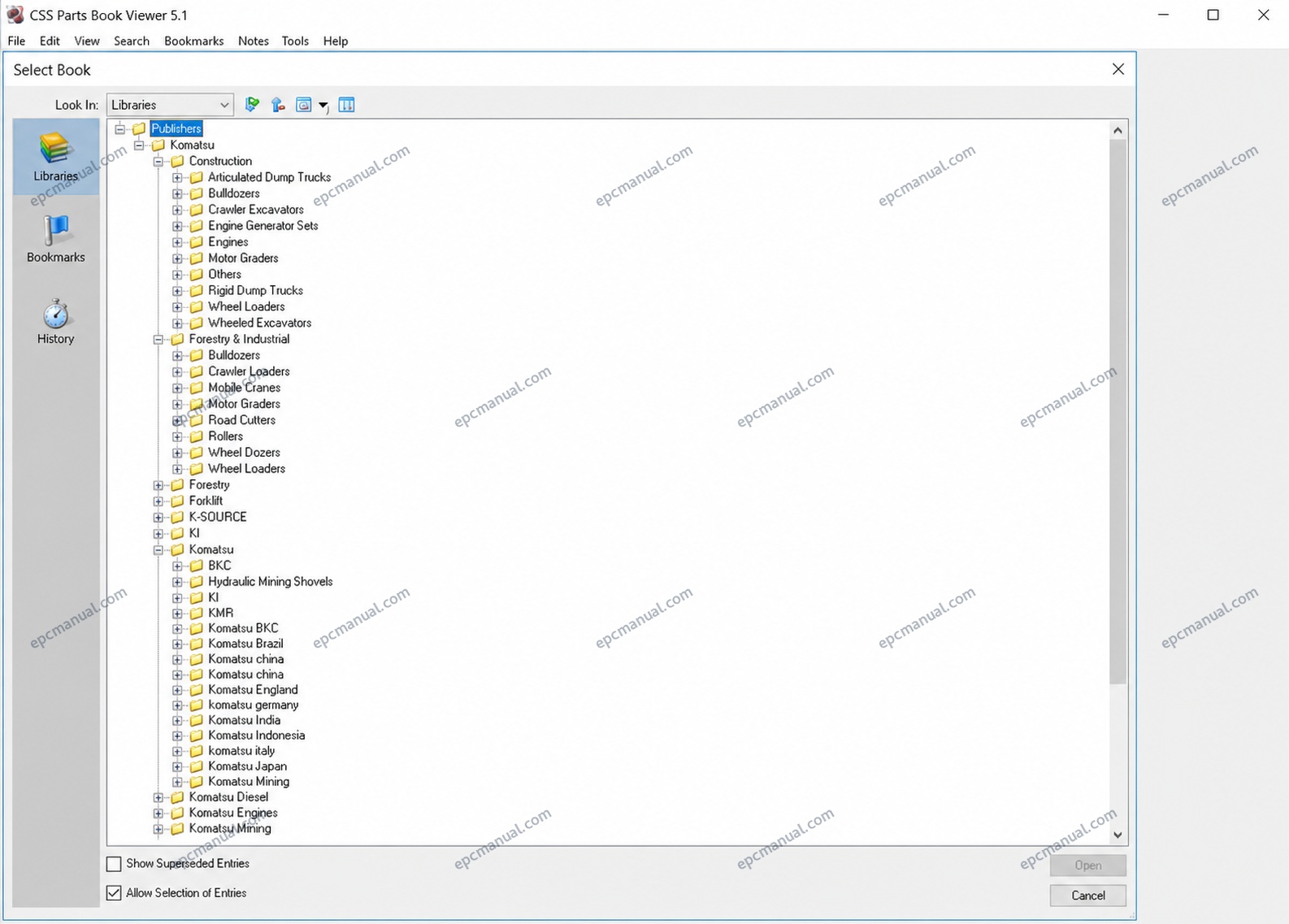Screen dimensions: 1289x924
Task: Click the Komatsu Diesel folder icon
Action: tap(177, 797)
